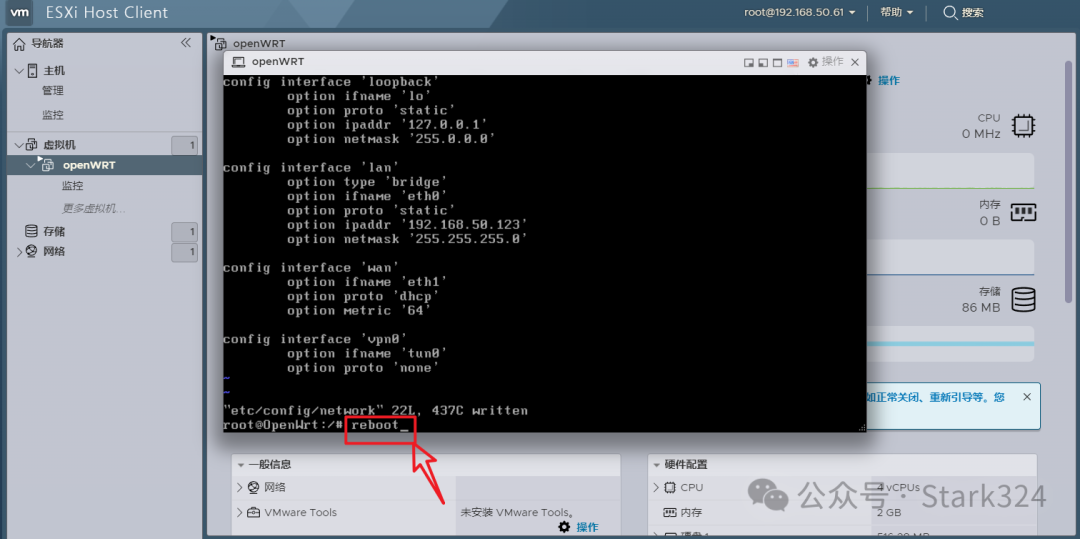Click the 2 GB memory value
Image resolution: width=1080 pixels, height=539 pixels.
tap(889, 513)
